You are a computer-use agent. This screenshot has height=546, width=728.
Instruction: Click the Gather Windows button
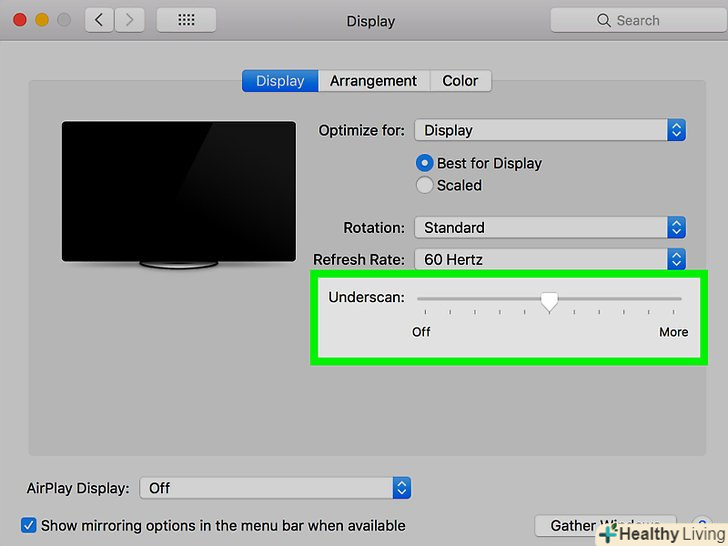click(x=605, y=525)
